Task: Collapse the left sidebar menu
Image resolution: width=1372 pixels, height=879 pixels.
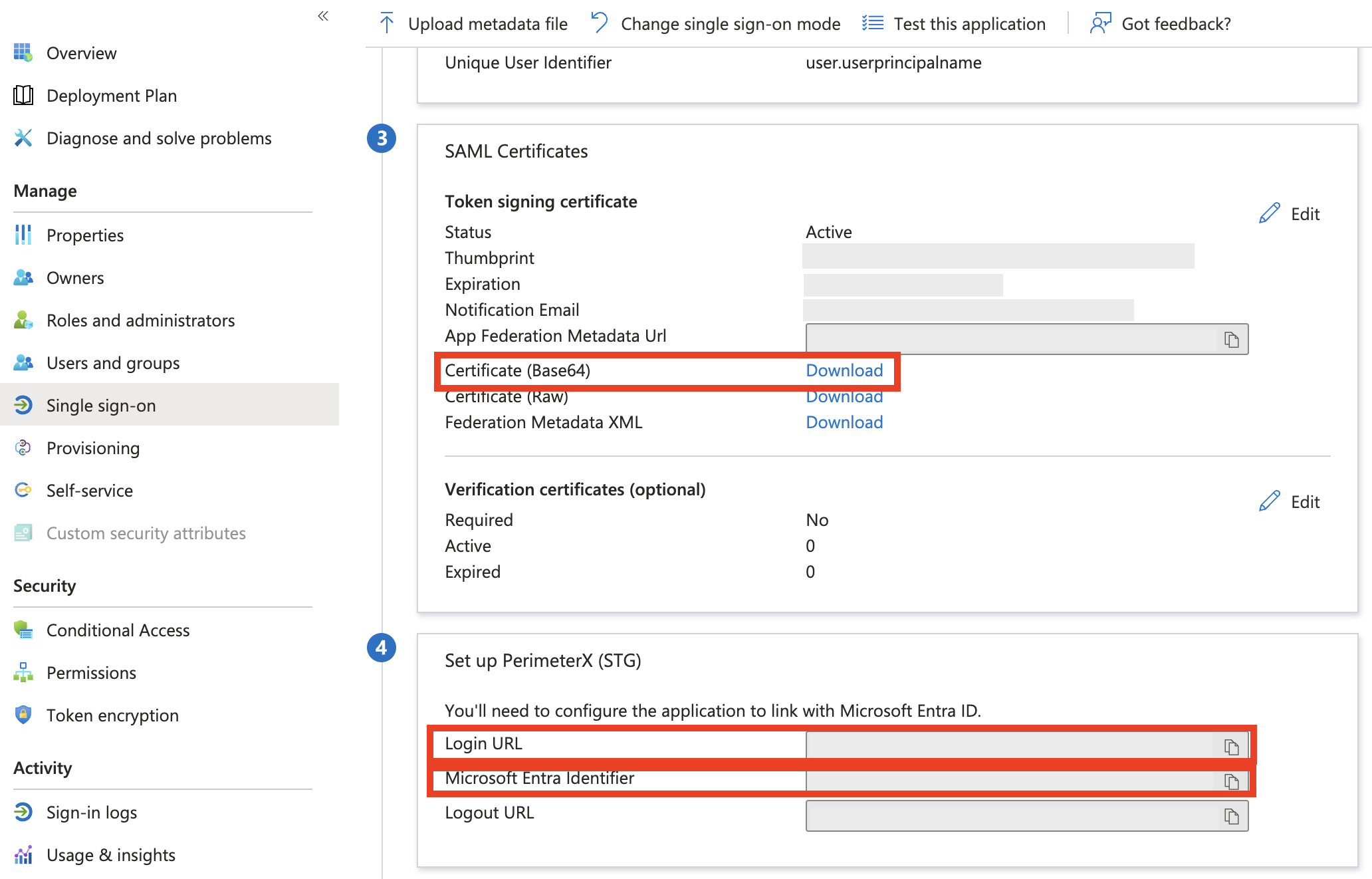Action: [x=323, y=16]
